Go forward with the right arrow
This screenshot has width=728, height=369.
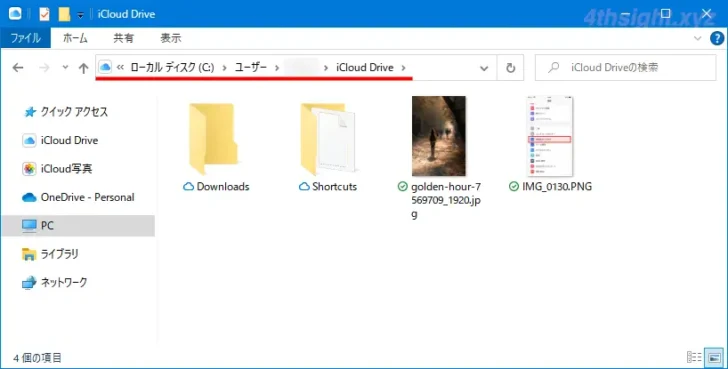44,68
